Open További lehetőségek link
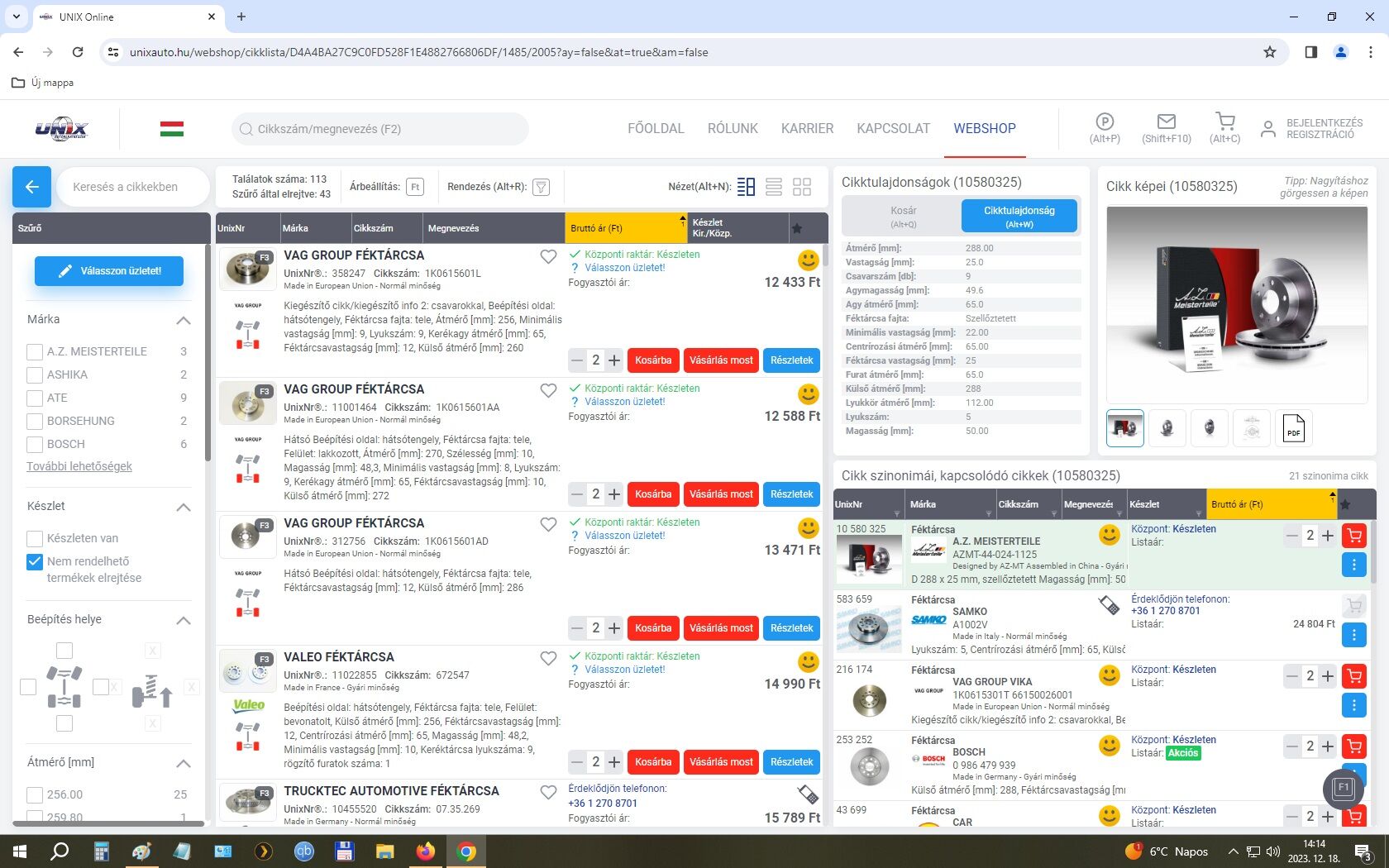 79,466
